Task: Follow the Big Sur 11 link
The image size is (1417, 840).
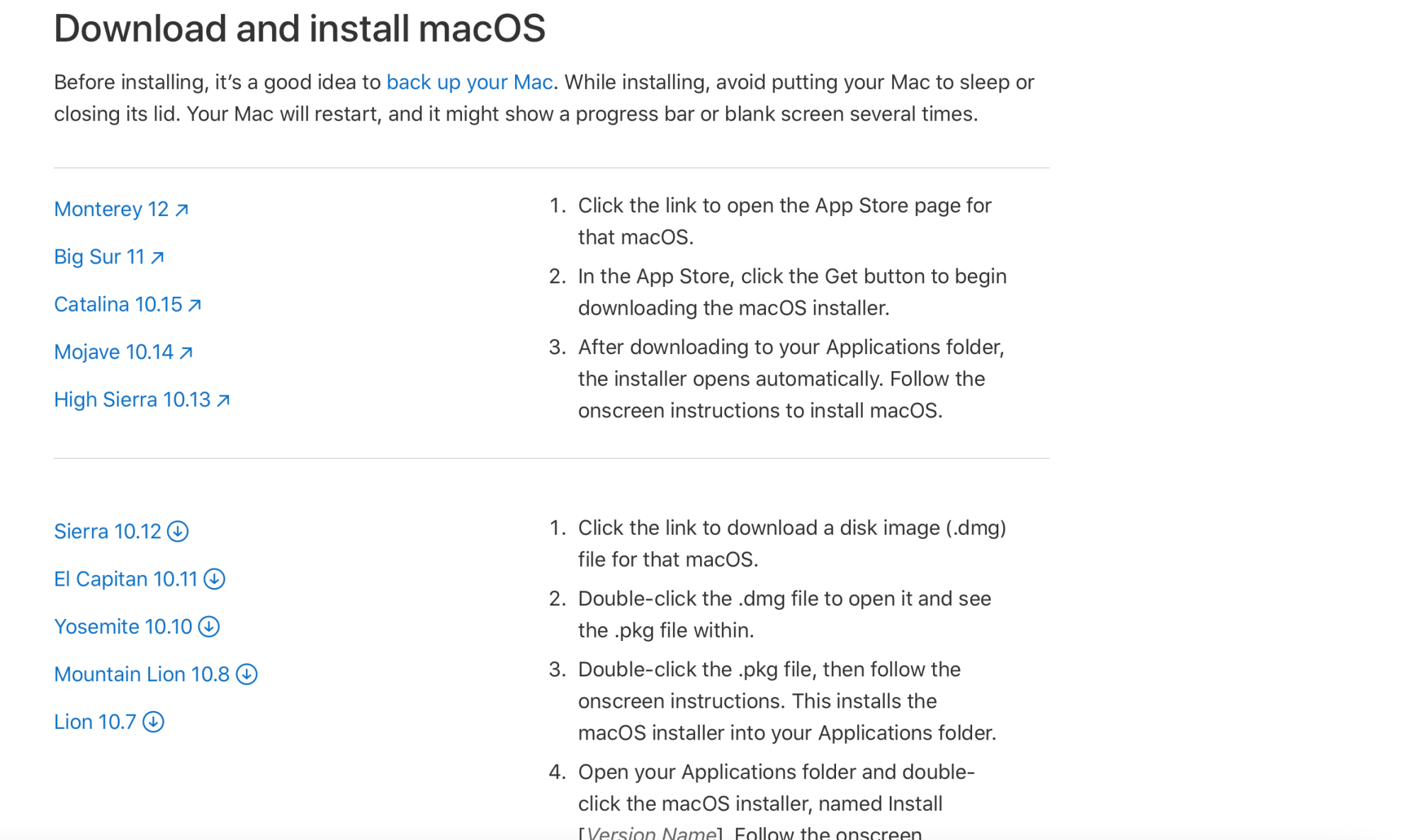Action: coord(99,256)
